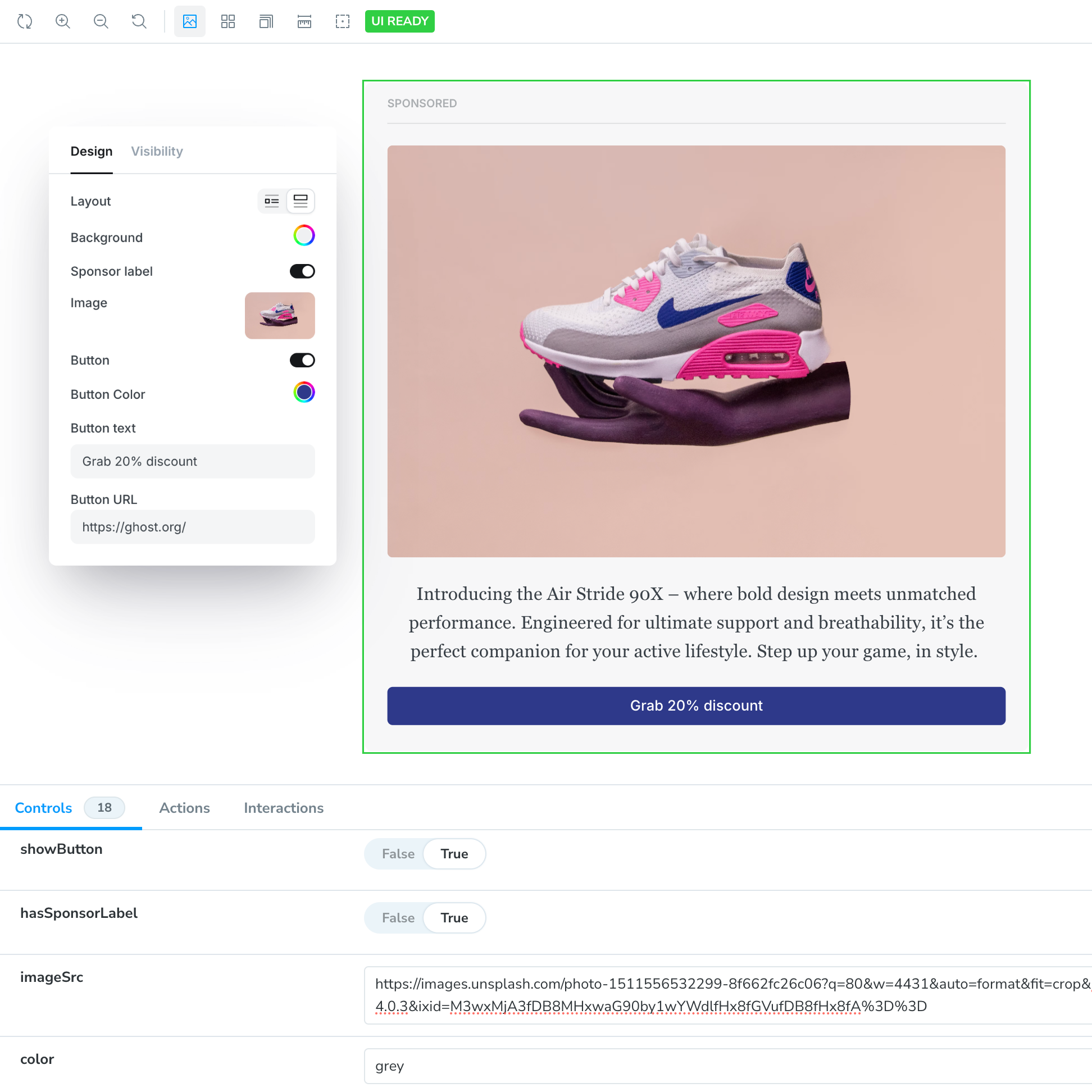The height and width of the screenshot is (1092, 1092).
Task: Click the Grab 20% discount button
Action: click(696, 706)
